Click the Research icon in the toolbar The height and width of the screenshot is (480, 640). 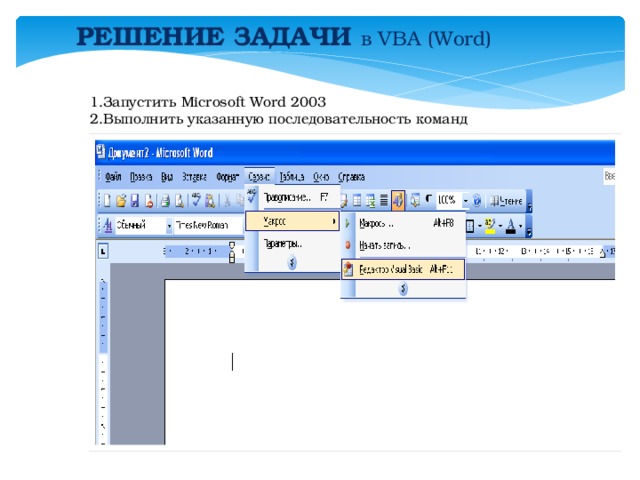point(210,201)
